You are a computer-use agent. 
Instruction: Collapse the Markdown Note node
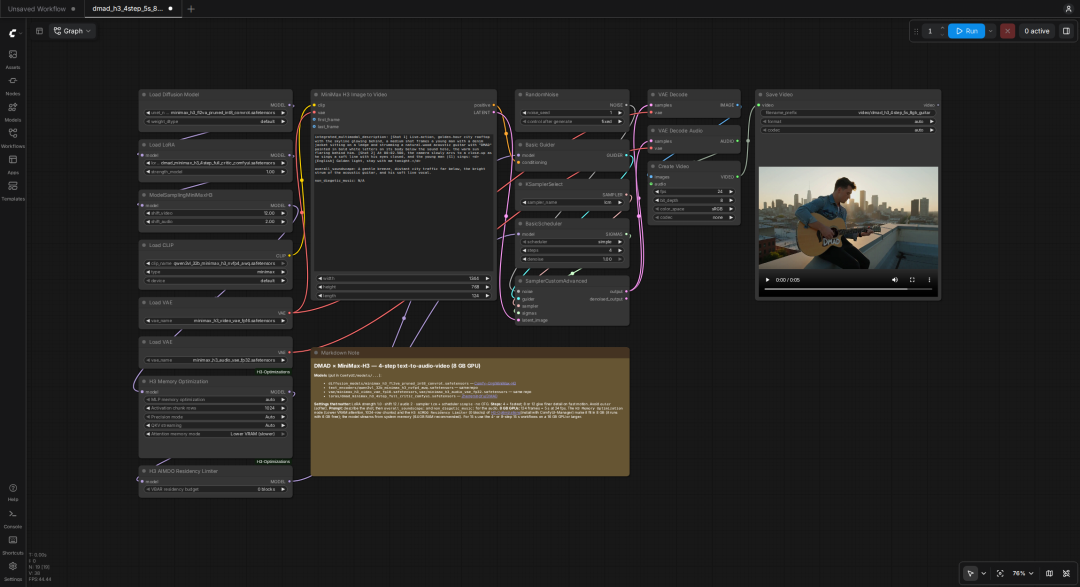(x=316, y=353)
